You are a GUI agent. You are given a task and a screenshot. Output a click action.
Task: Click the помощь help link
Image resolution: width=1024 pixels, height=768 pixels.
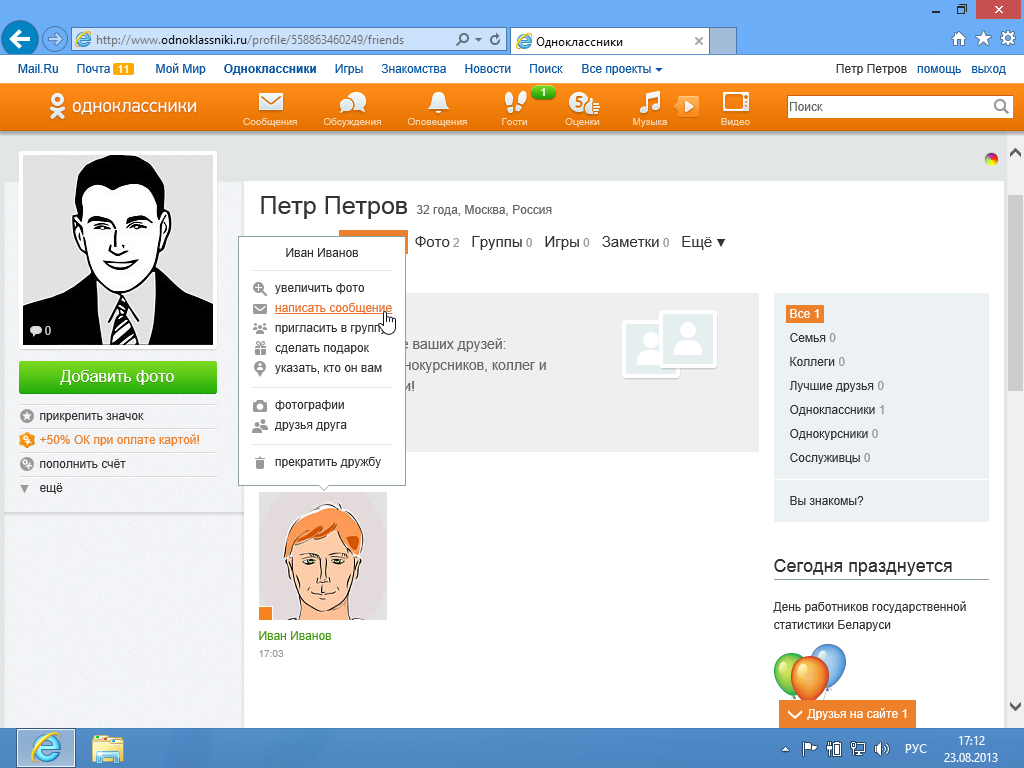tap(938, 69)
